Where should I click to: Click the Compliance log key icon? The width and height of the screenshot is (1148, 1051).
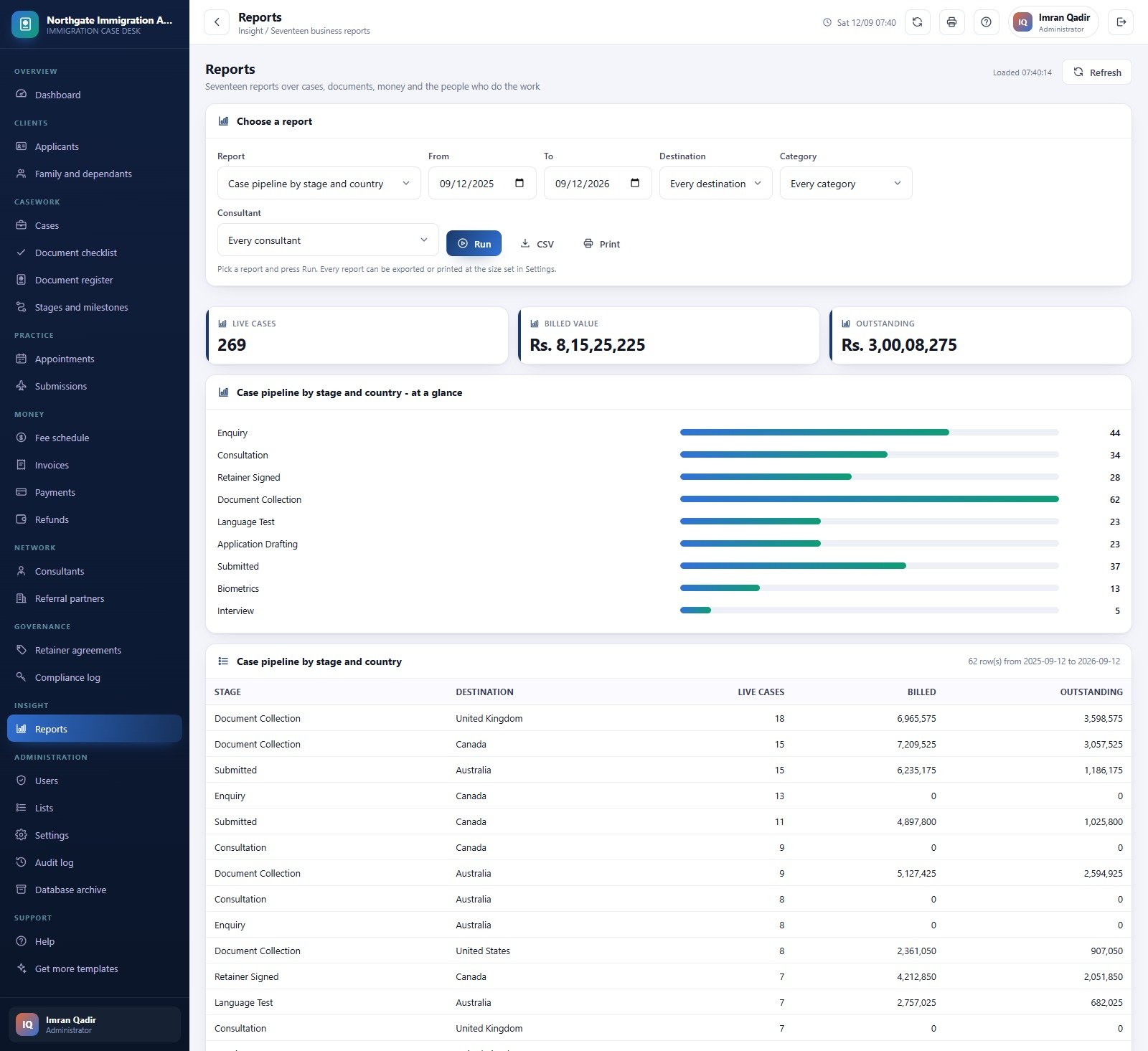[22, 677]
